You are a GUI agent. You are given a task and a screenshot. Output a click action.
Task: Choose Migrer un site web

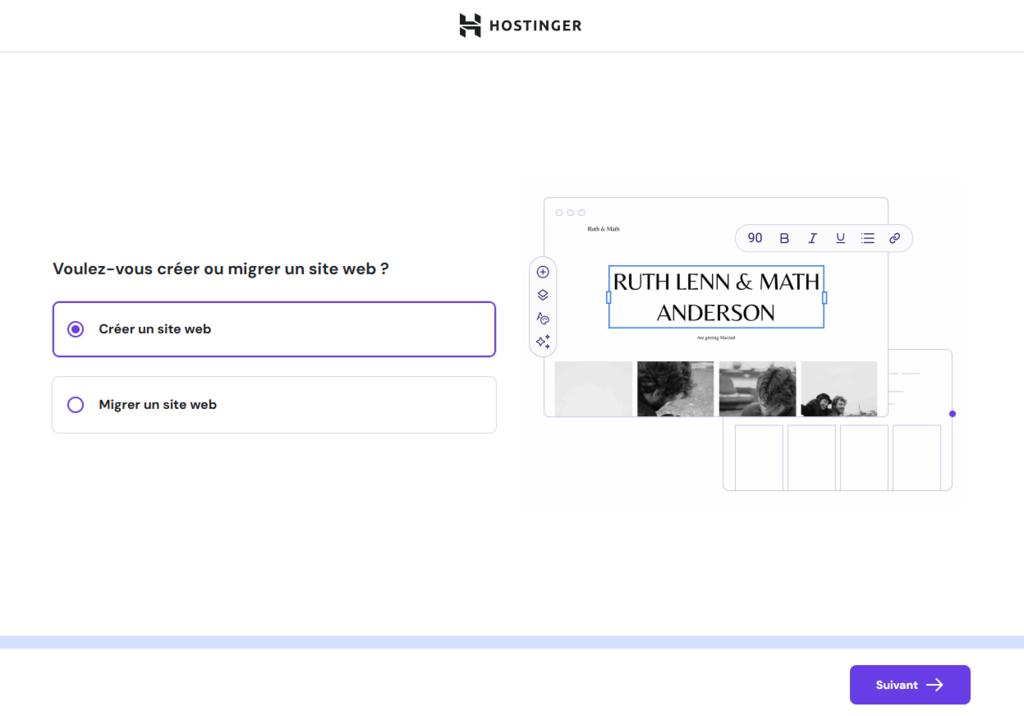(274, 404)
